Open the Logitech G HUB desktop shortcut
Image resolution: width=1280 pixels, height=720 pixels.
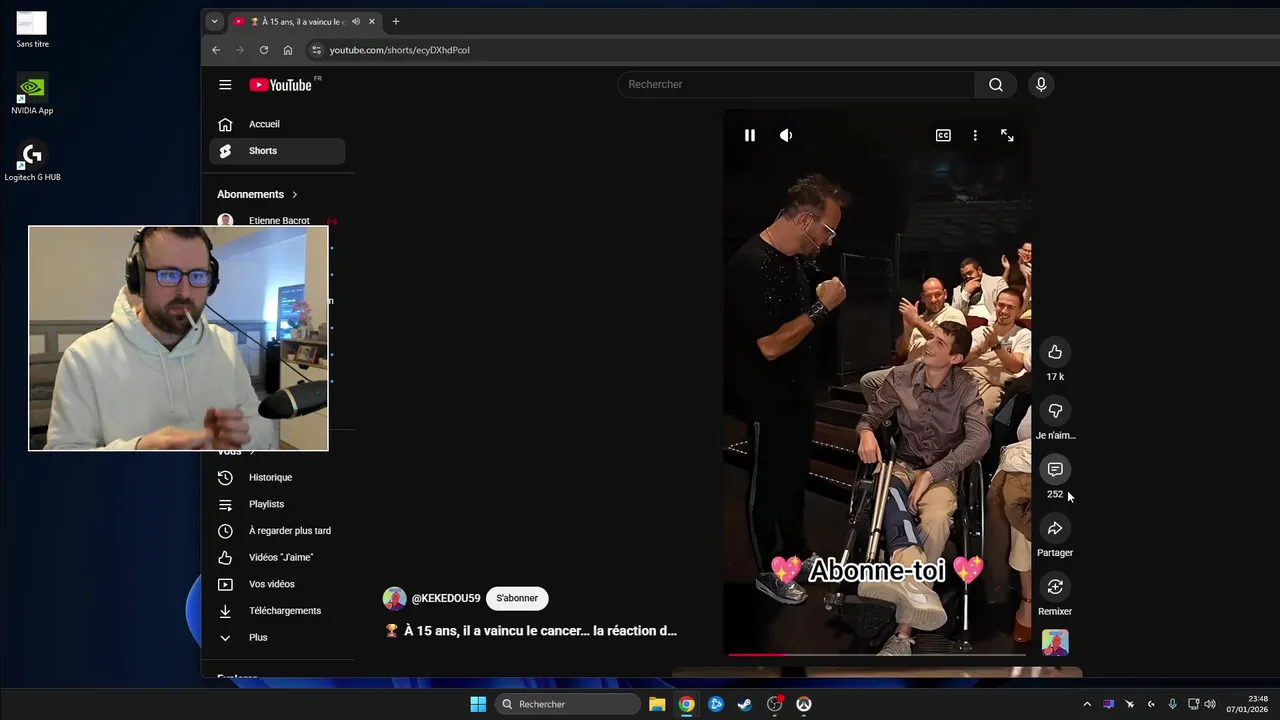[32, 161]
